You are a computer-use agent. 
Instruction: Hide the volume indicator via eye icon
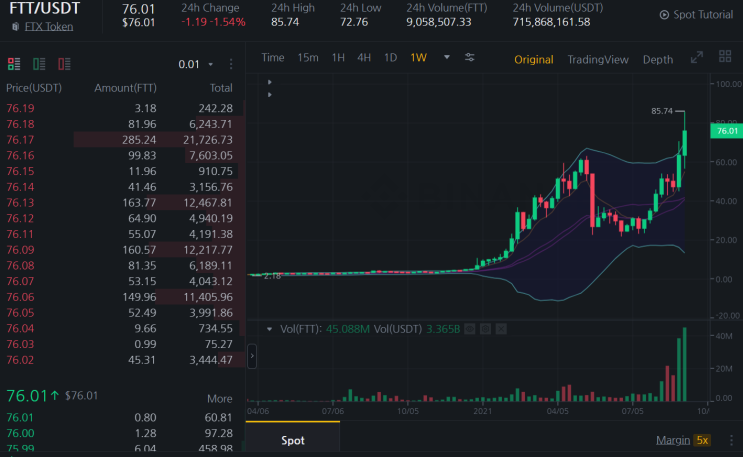(470, 329)
